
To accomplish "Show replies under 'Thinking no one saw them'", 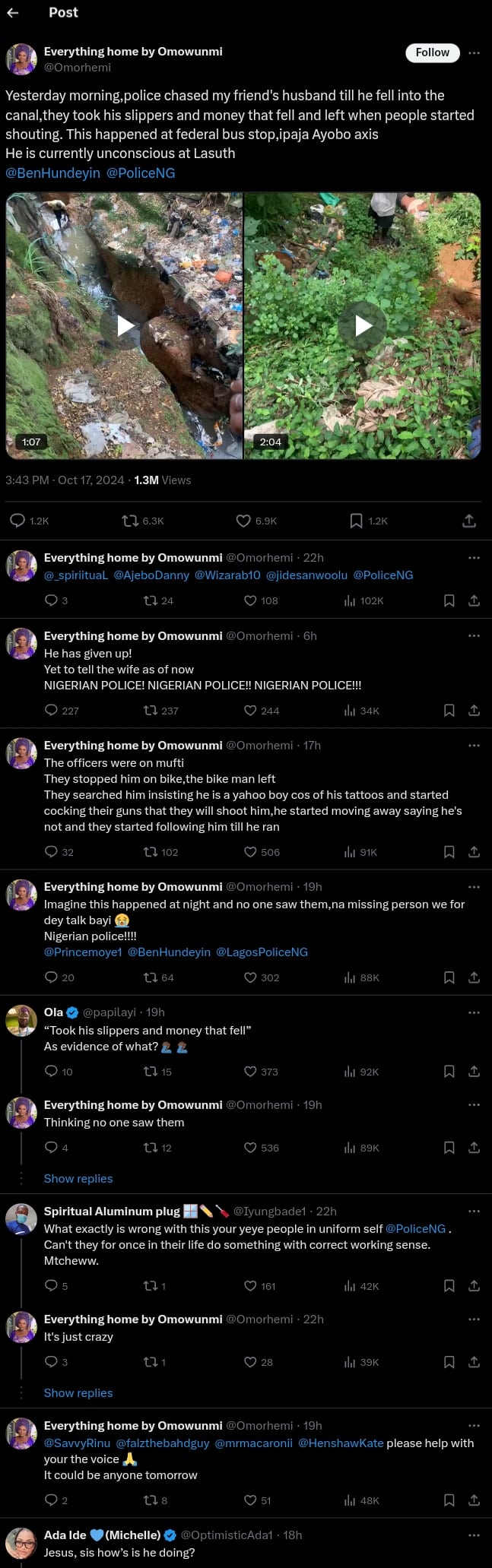I will 78,1178.
